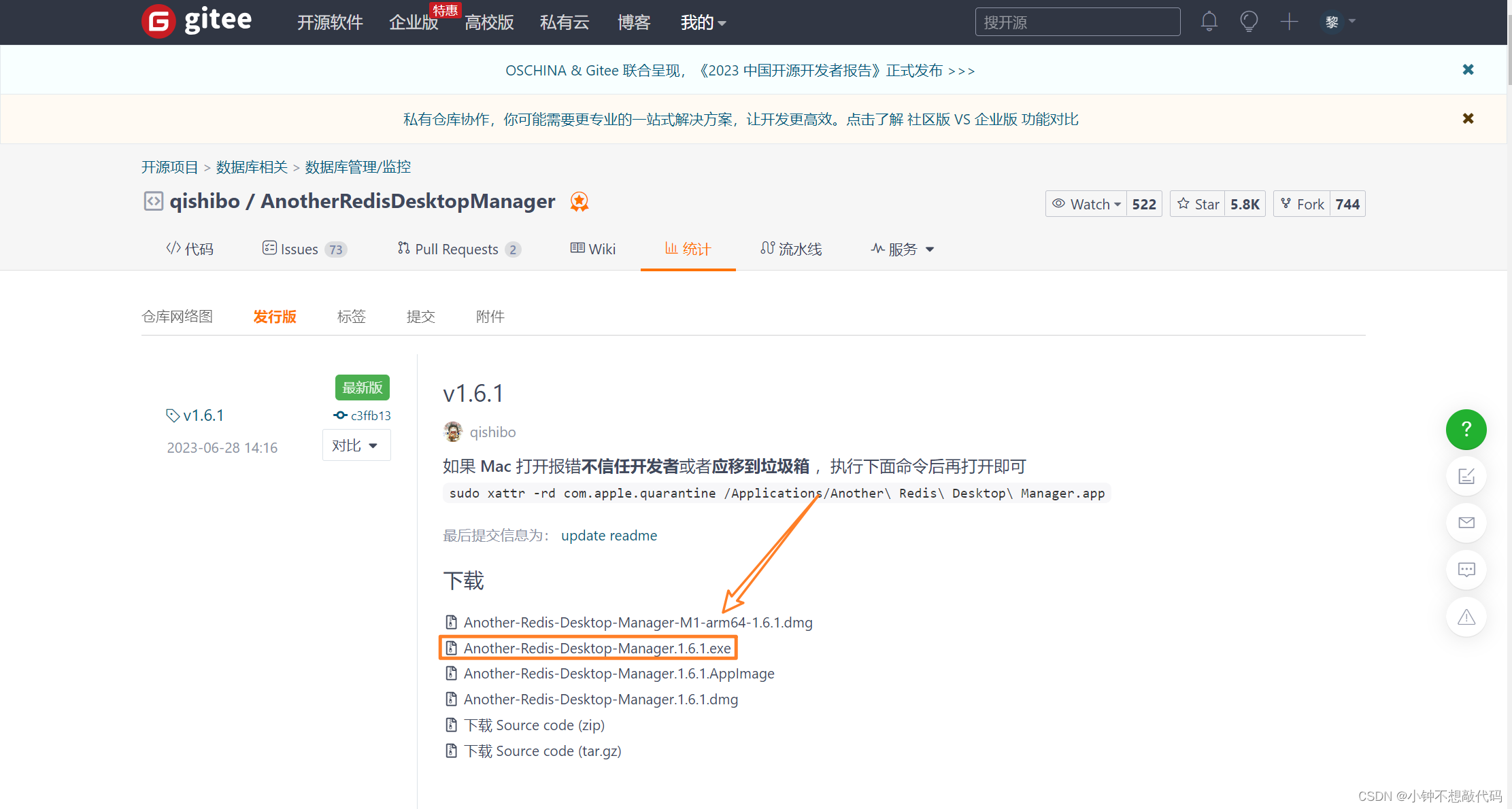Open the 对比 compare dropdown
Viewport: 1512px width, 809px height.
click(356, 446)
